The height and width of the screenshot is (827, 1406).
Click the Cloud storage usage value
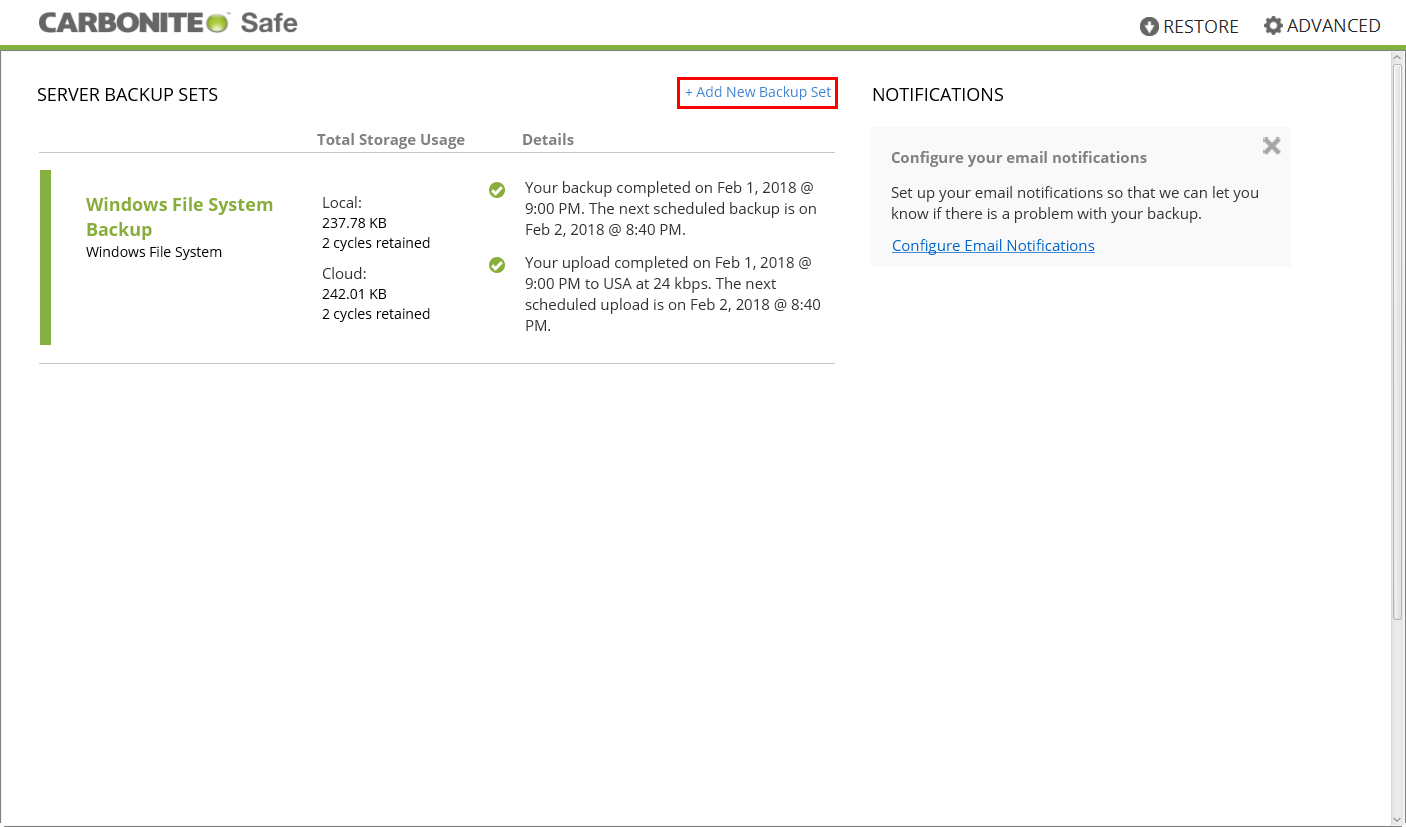(x=354, y=294)
